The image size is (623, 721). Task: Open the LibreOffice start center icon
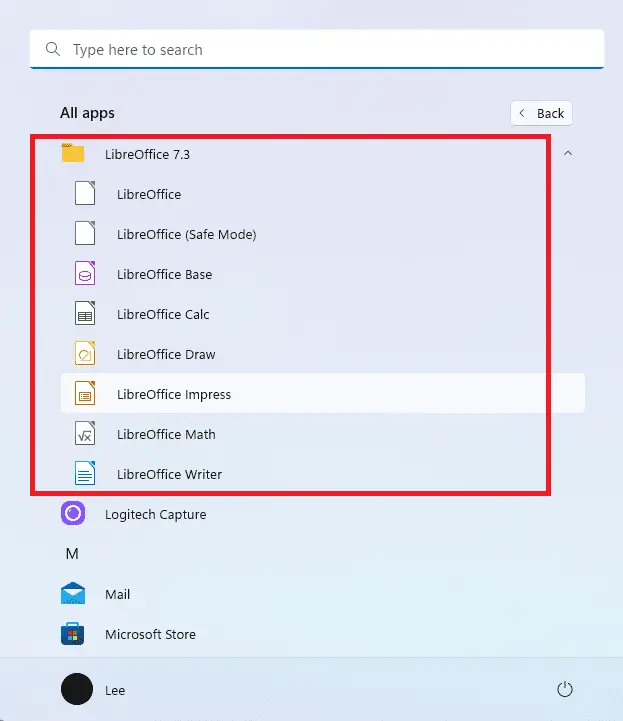coord(85,193)
